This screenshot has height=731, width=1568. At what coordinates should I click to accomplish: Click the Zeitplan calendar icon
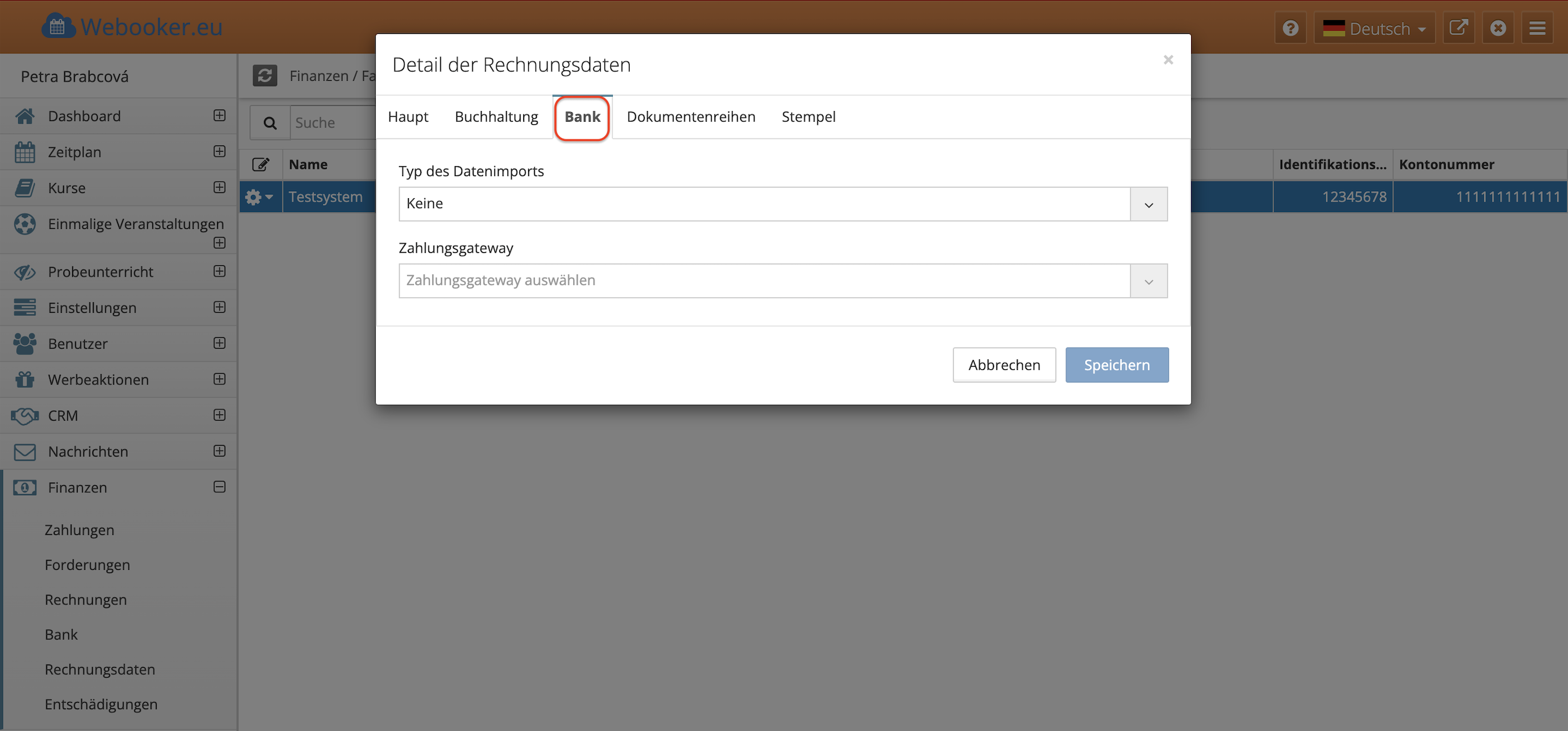click(x=25, y=152)
